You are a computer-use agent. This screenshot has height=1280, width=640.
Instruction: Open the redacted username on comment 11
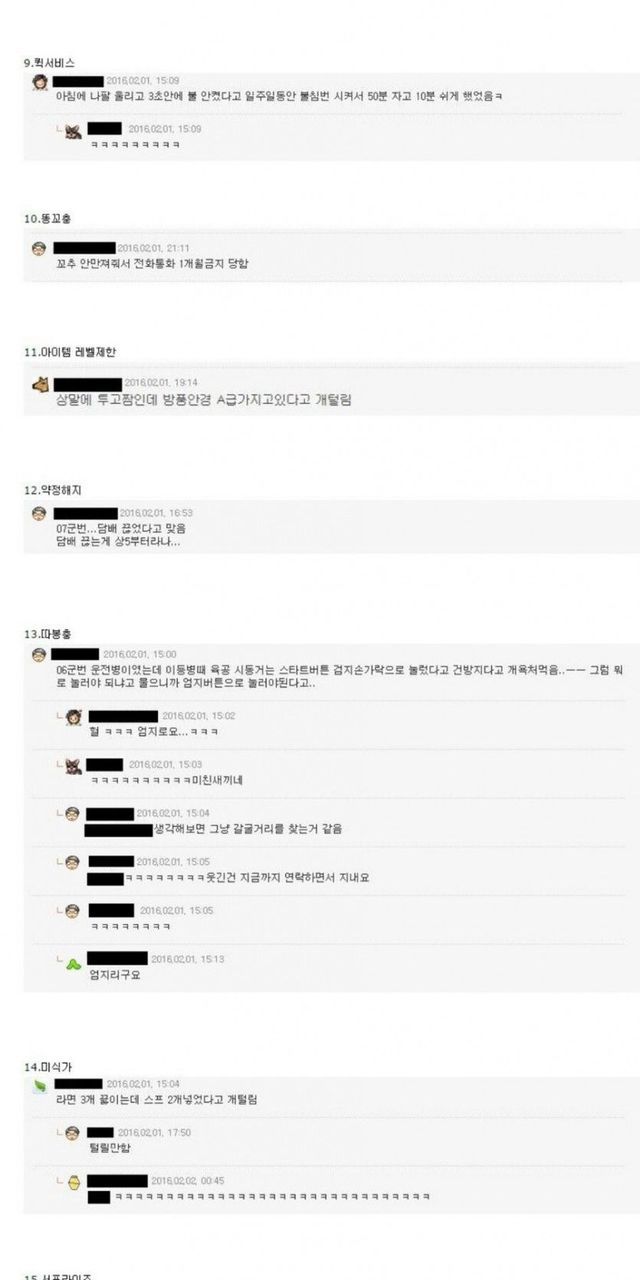click(87, 383)
